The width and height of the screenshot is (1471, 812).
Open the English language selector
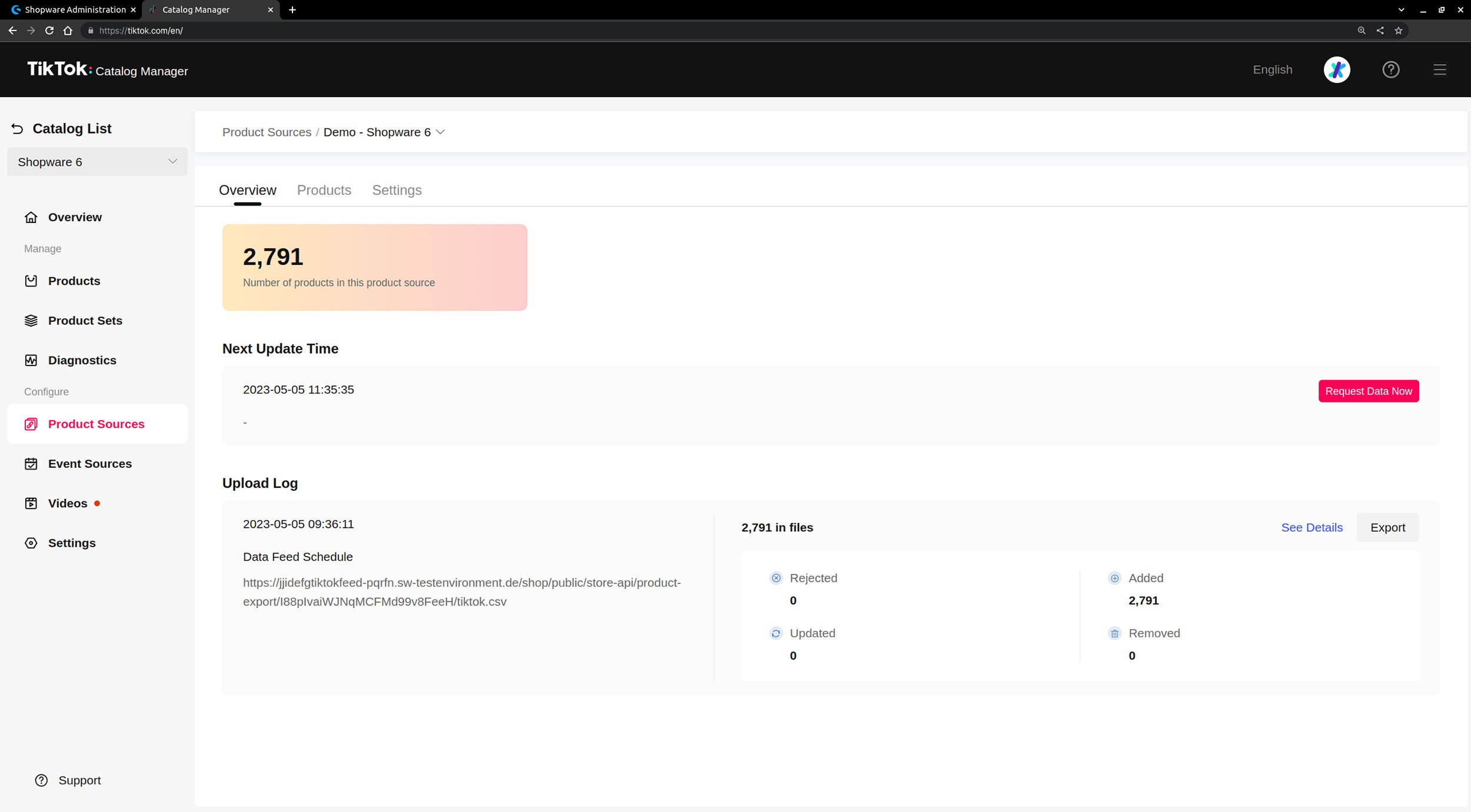[1273, 69]
